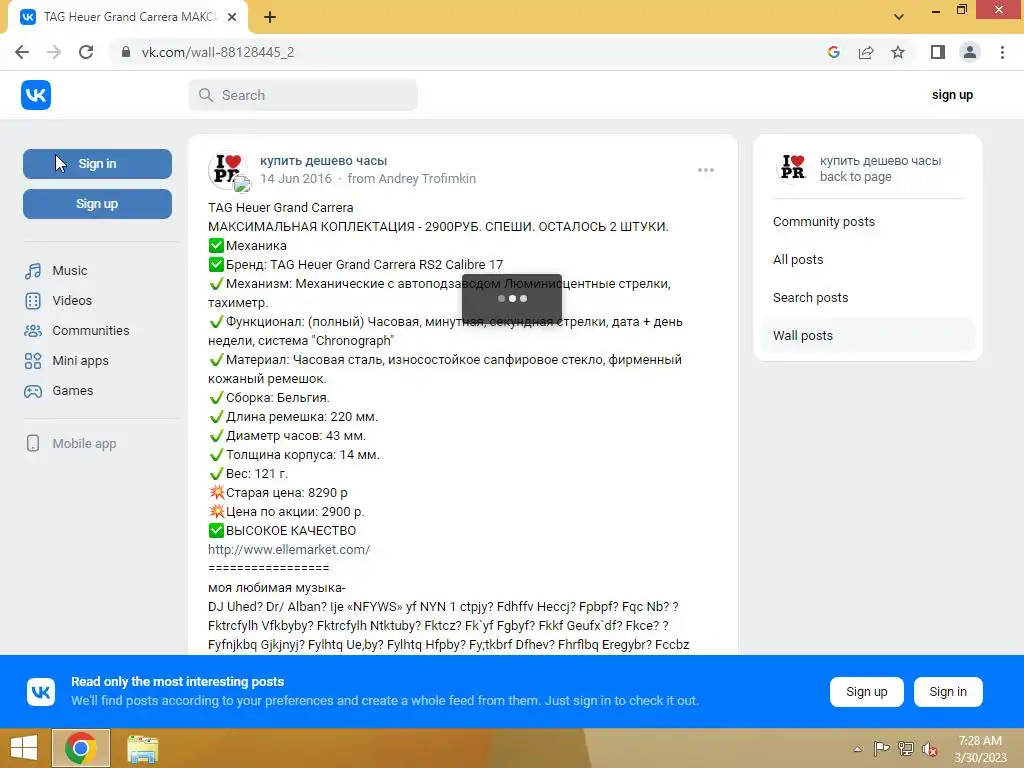Open community name купить дешево часы in post
1024x768 pixels.
[323, 161]
